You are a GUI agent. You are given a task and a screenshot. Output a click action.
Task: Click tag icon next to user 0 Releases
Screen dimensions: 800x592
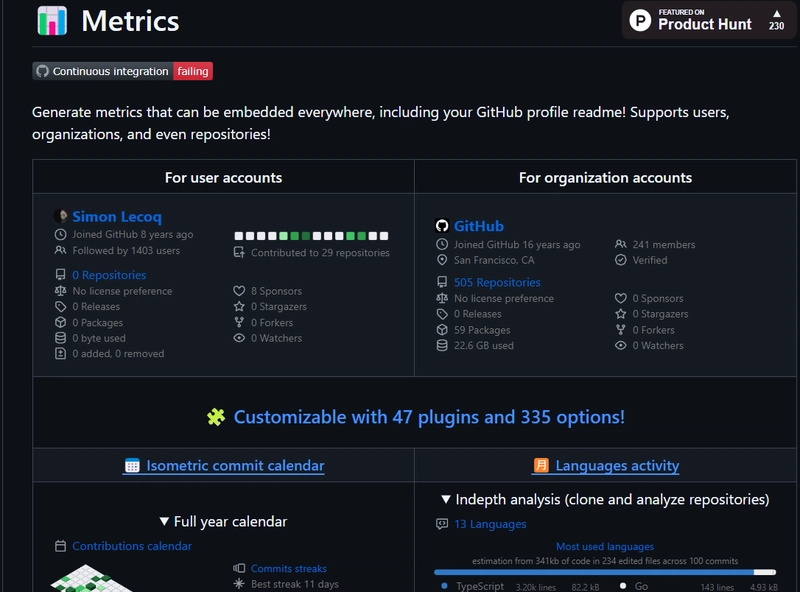pyautogui.click(x=60, y=306)
